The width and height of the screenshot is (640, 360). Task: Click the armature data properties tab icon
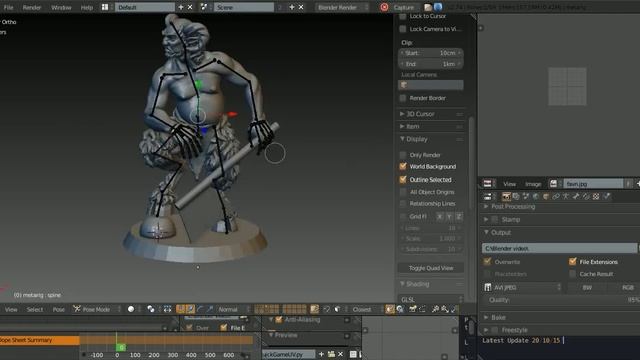coord(566,197)
